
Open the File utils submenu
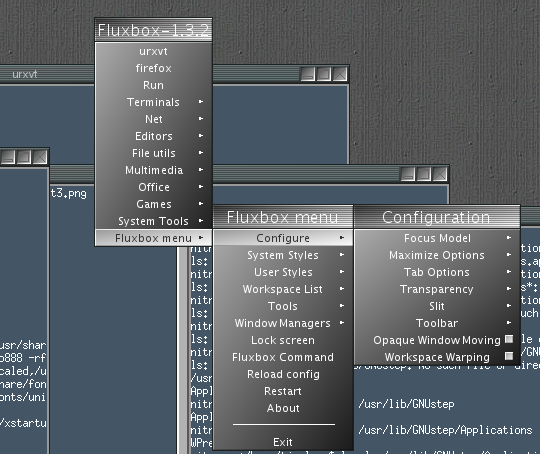153,153
